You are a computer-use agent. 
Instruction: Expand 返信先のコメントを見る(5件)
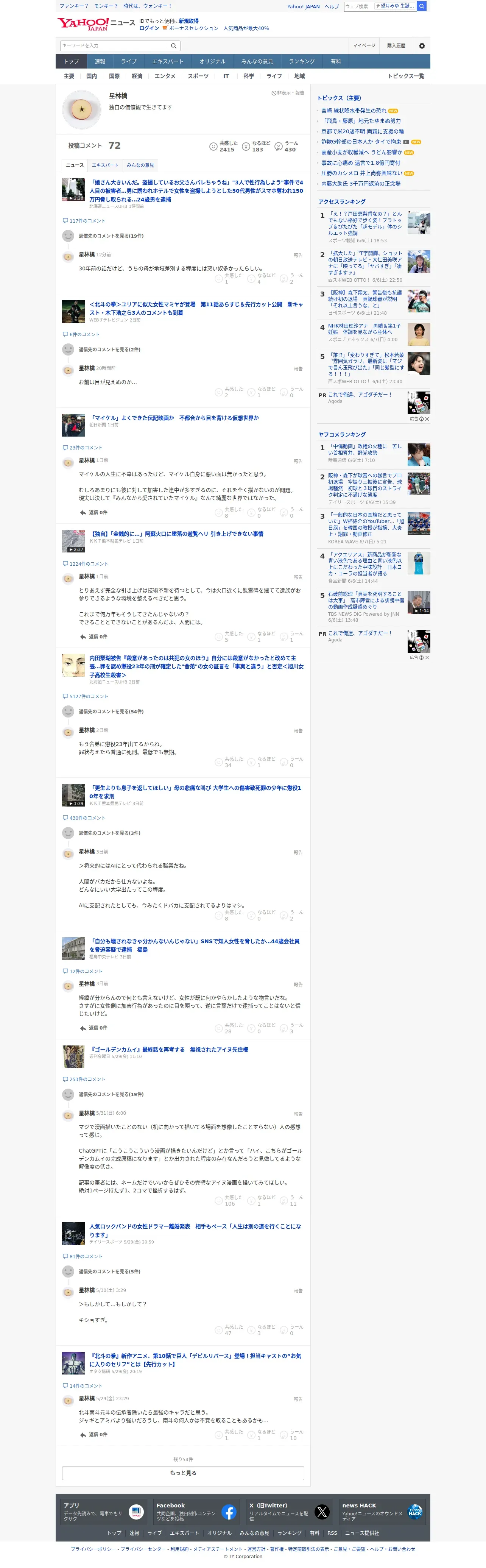pyautogui.click(x=109, y=1272)
